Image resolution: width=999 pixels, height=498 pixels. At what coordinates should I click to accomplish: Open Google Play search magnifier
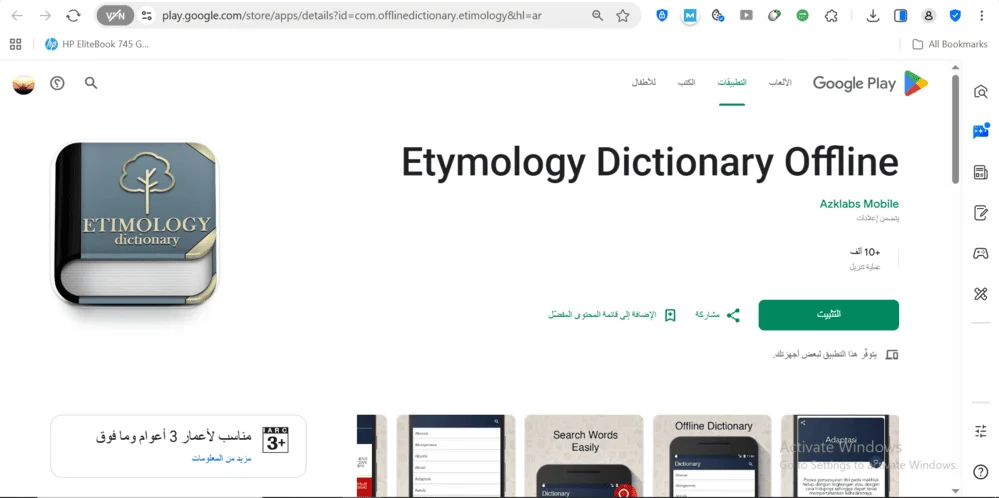click(x=91, y=83)
